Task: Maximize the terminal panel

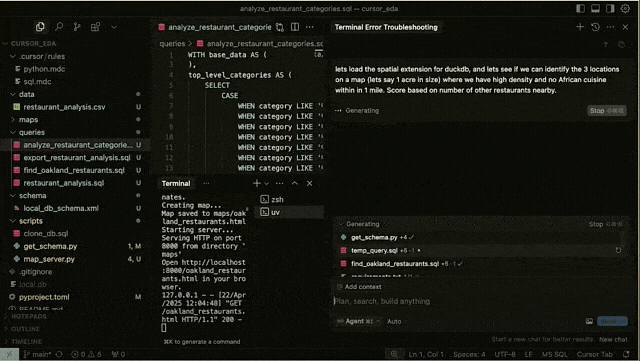Action: [x=295, y=183]
